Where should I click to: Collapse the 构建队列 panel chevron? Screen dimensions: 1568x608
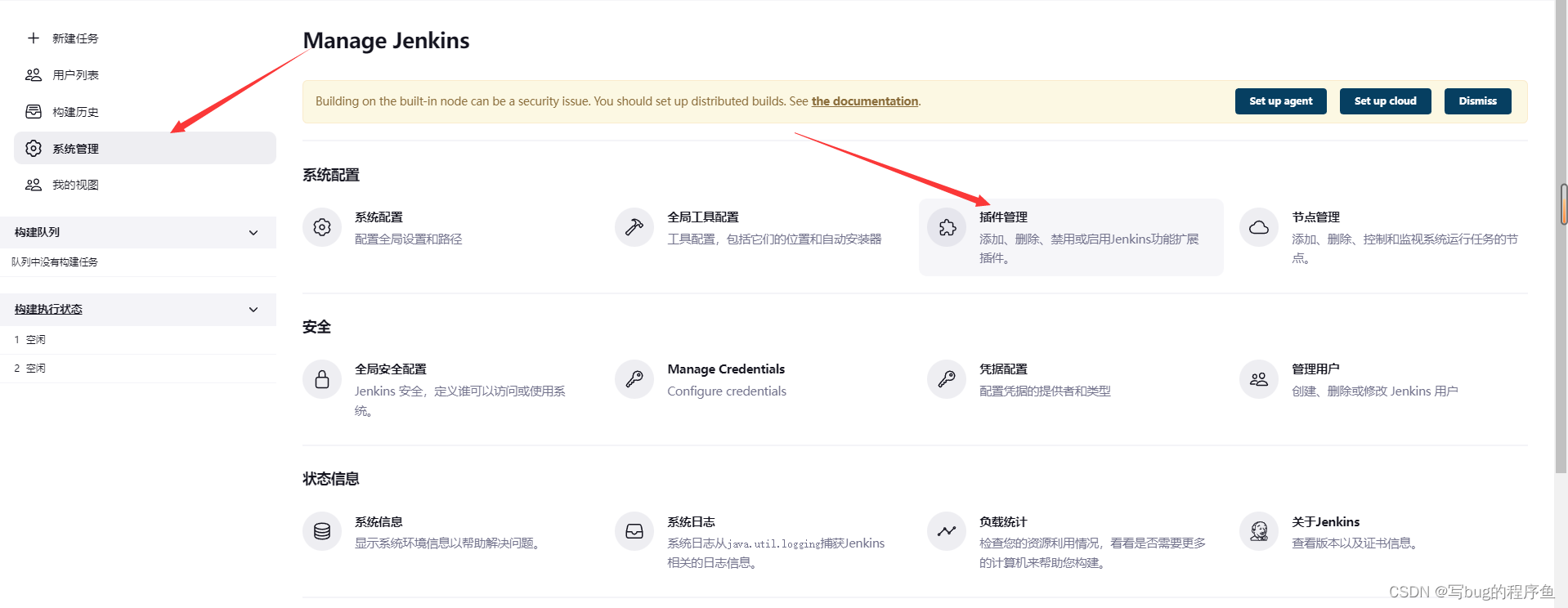(253, 233)
